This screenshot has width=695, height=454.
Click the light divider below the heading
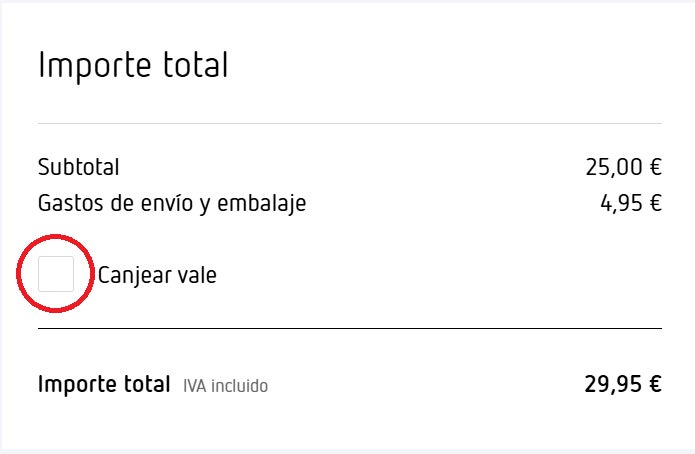click(x=349, y=124)
